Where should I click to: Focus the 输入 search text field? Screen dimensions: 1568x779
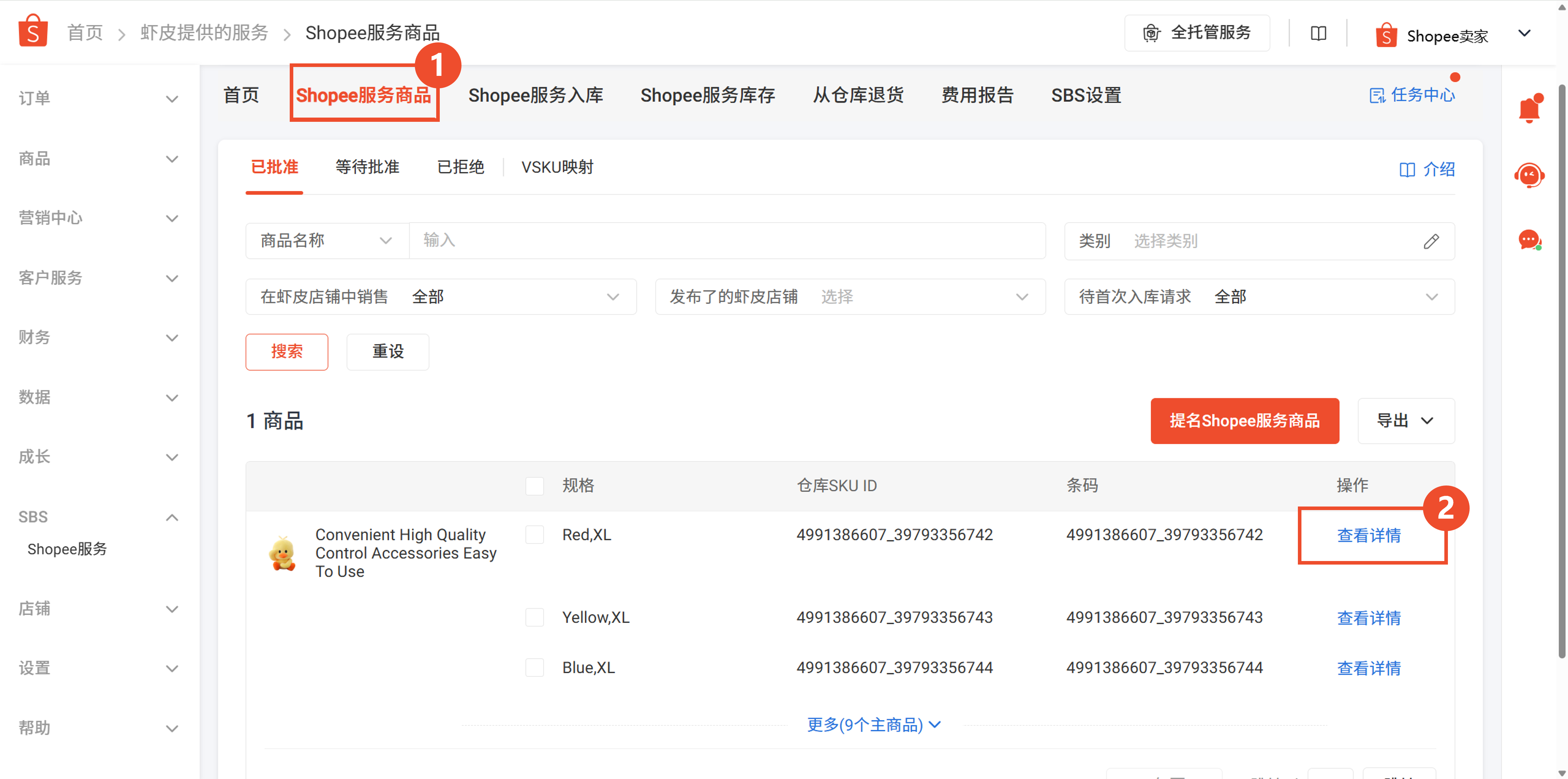(x=727, y=240)
